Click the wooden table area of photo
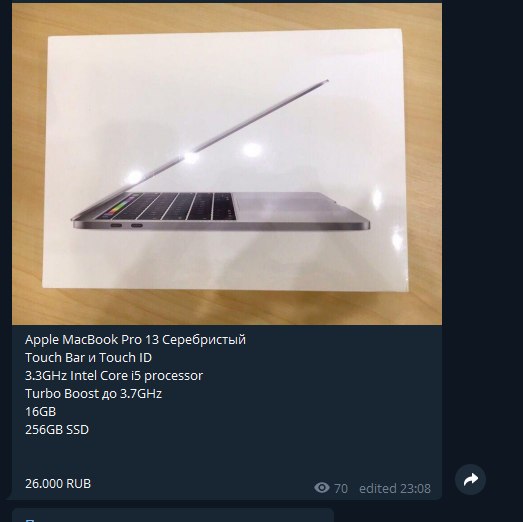 click(x=227, y=309)
